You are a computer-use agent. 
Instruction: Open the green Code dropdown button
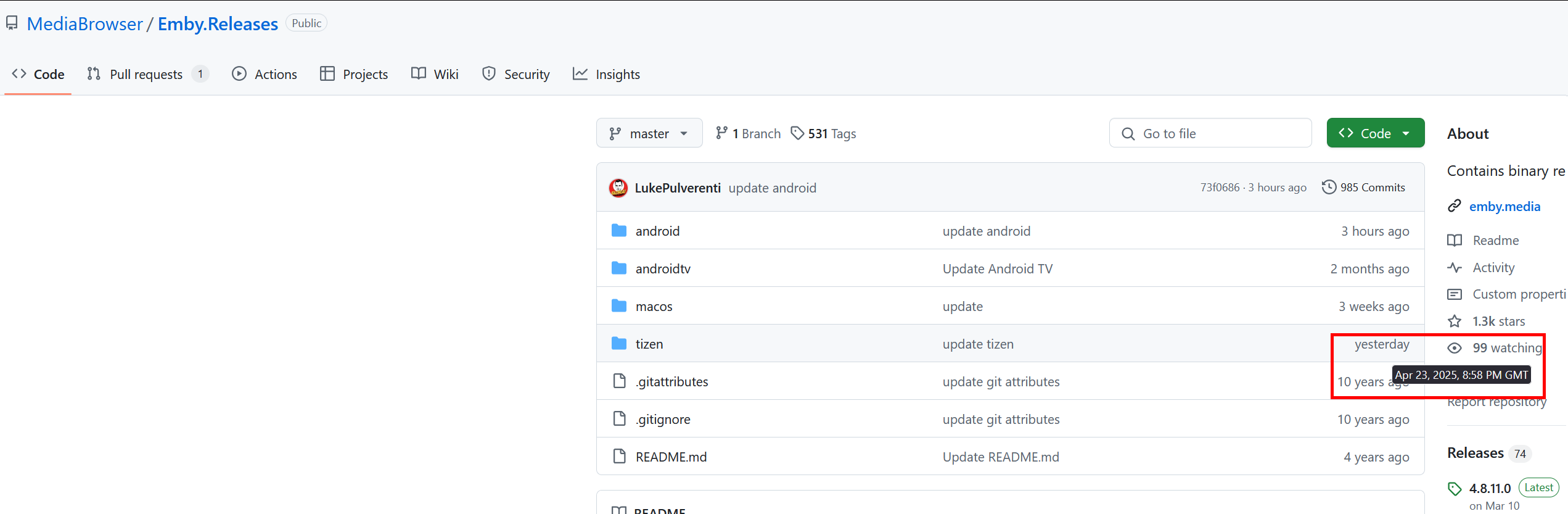pyautogui.click(x=1375, y=133)
